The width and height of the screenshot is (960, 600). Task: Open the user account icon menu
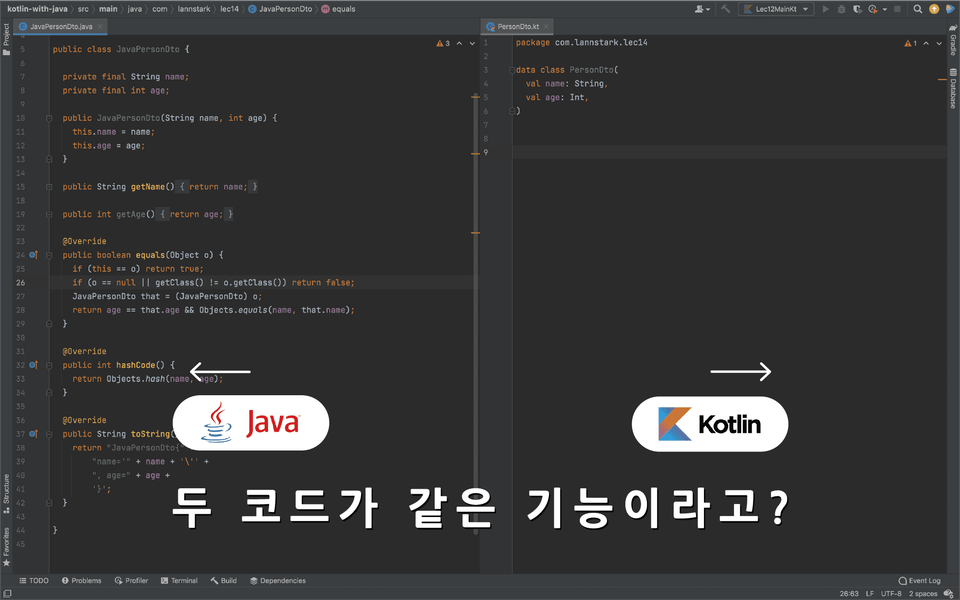702,9
